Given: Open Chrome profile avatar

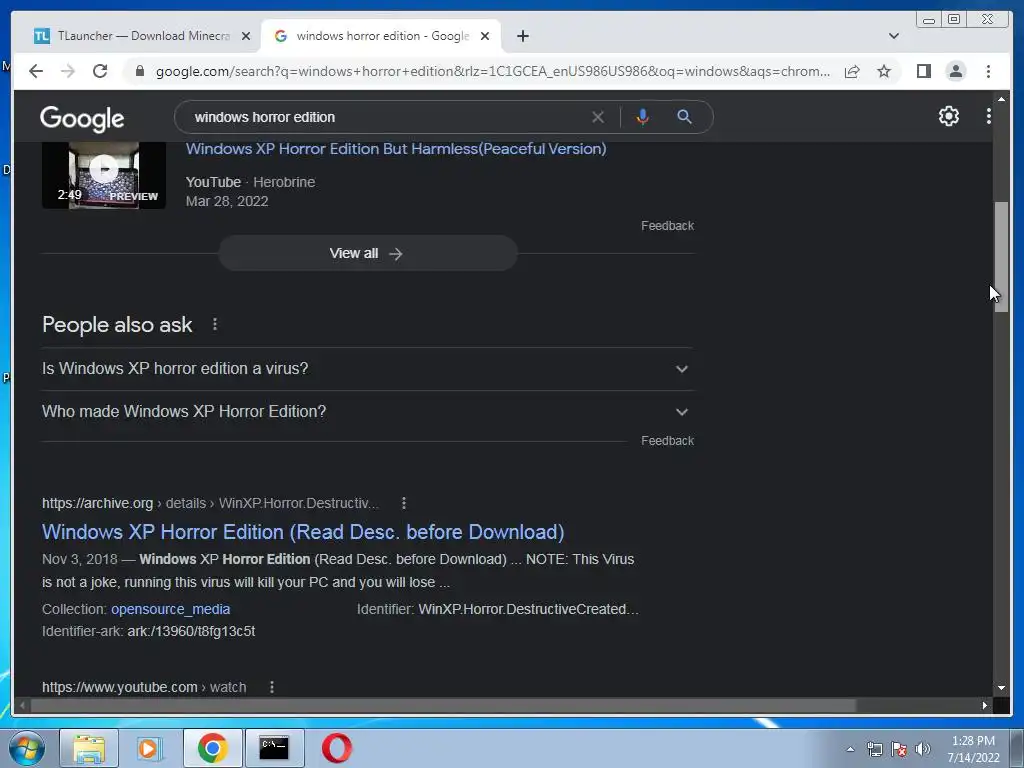Looking at the screenshot, I should tap(955, 71).
